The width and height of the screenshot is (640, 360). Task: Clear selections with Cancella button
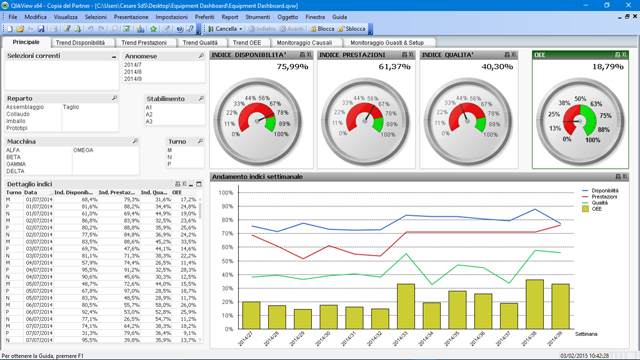(222, 29)
